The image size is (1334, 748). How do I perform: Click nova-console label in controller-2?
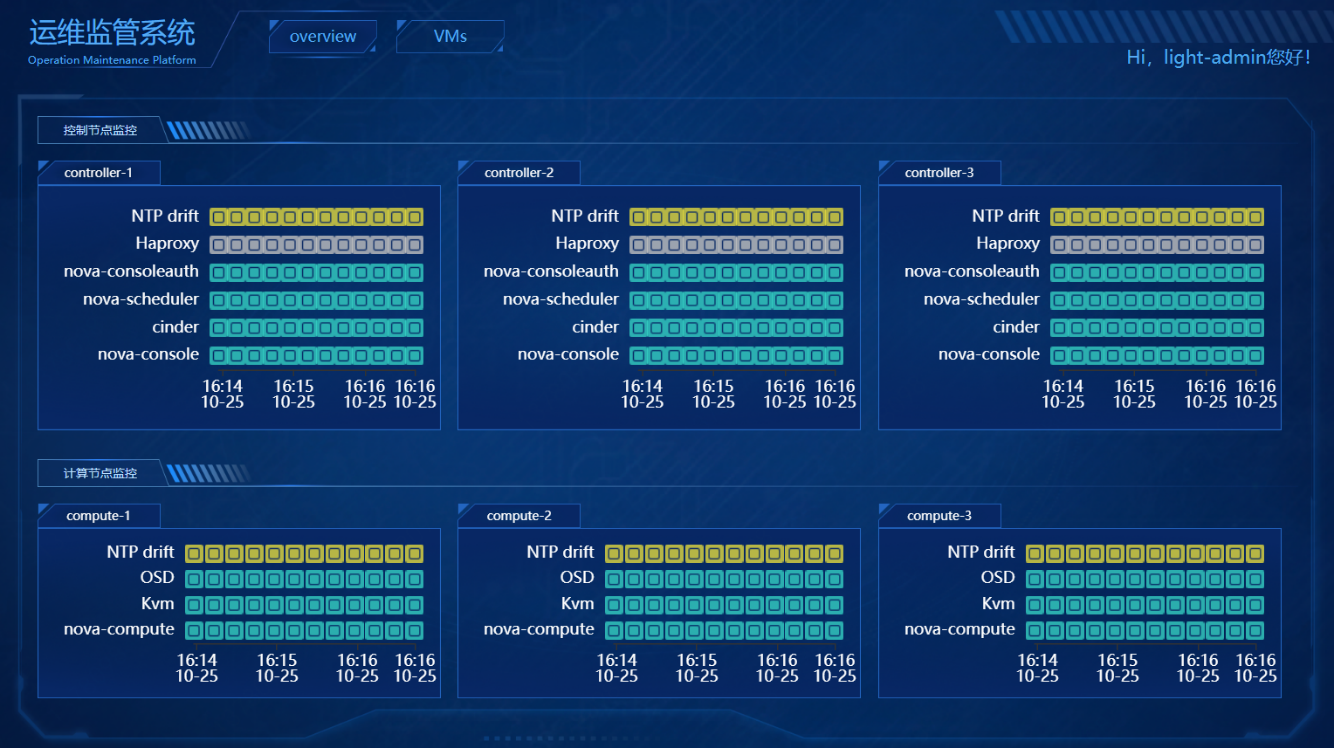(568, 354)
